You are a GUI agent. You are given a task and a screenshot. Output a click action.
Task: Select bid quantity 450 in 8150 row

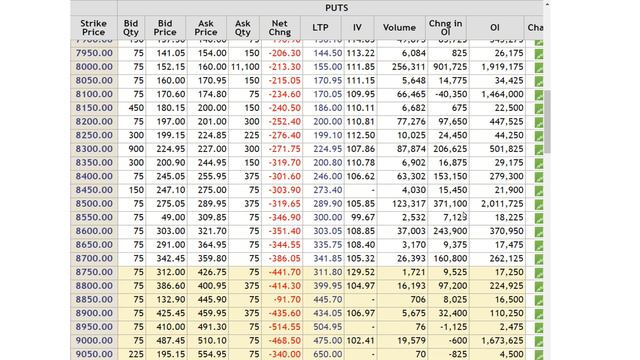(x=136, y=108)
